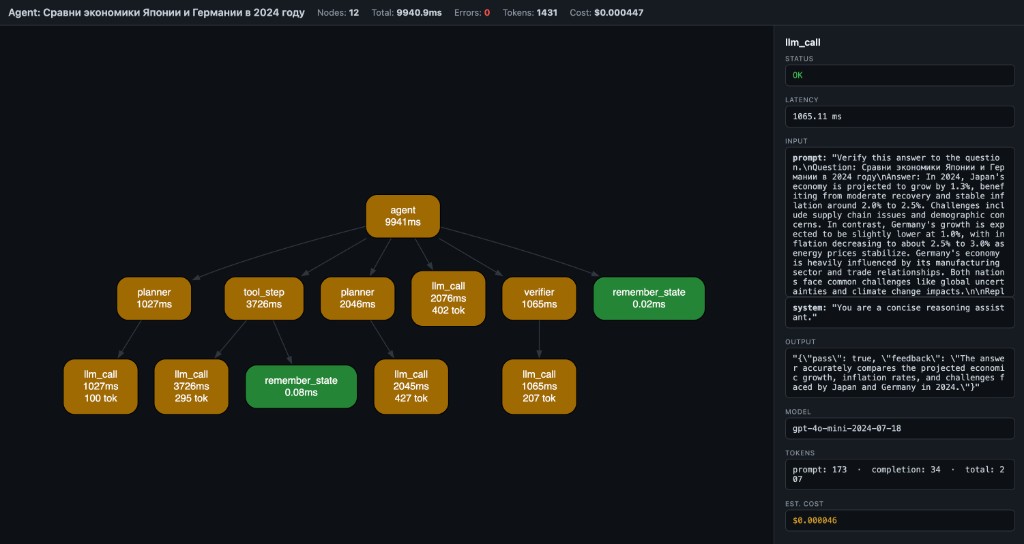Select the planner node with 2046ms
The image size is (1024, 544).
pos(357,298)
